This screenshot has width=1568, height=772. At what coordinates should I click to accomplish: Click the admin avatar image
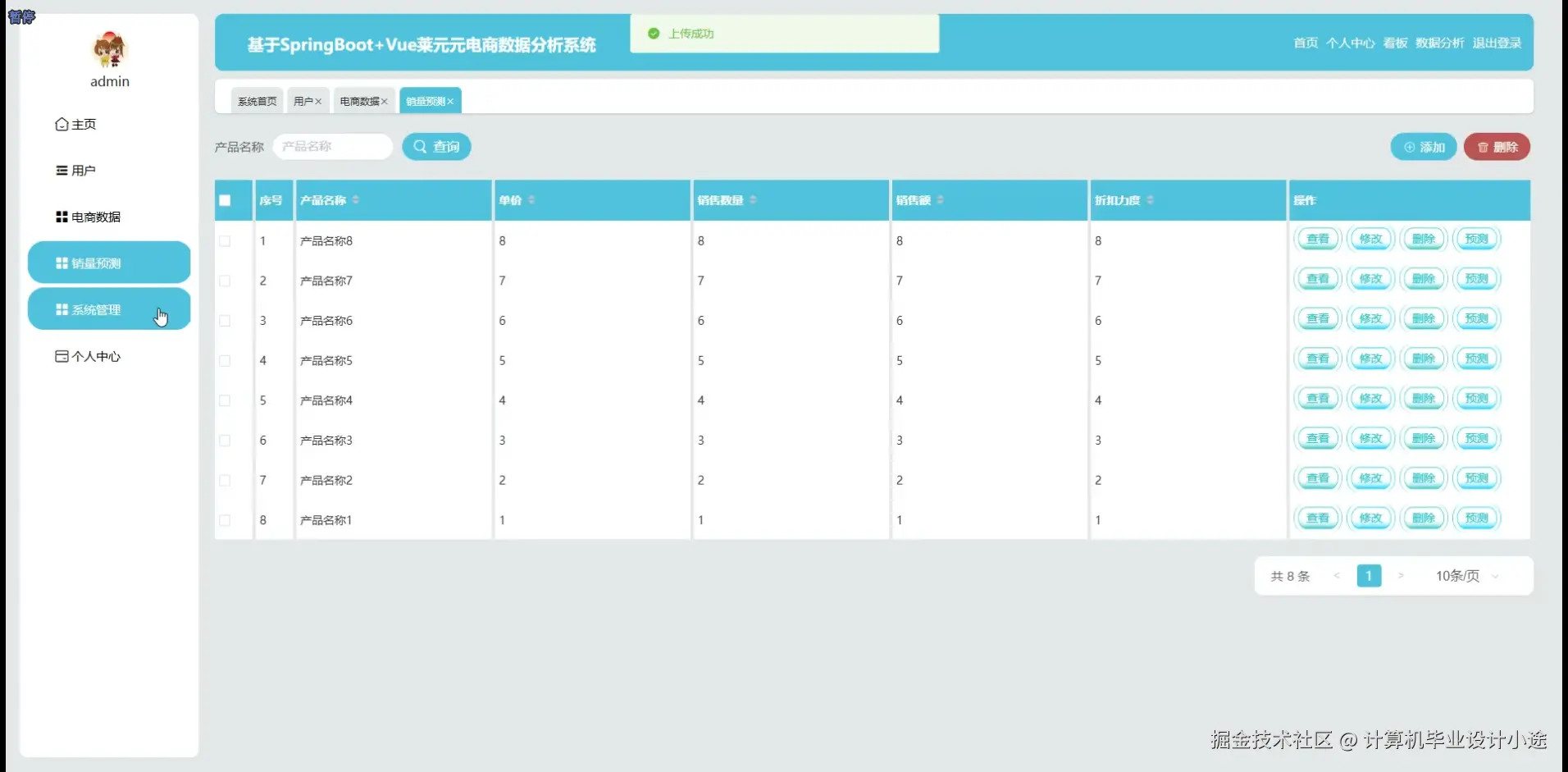[110, 50]
